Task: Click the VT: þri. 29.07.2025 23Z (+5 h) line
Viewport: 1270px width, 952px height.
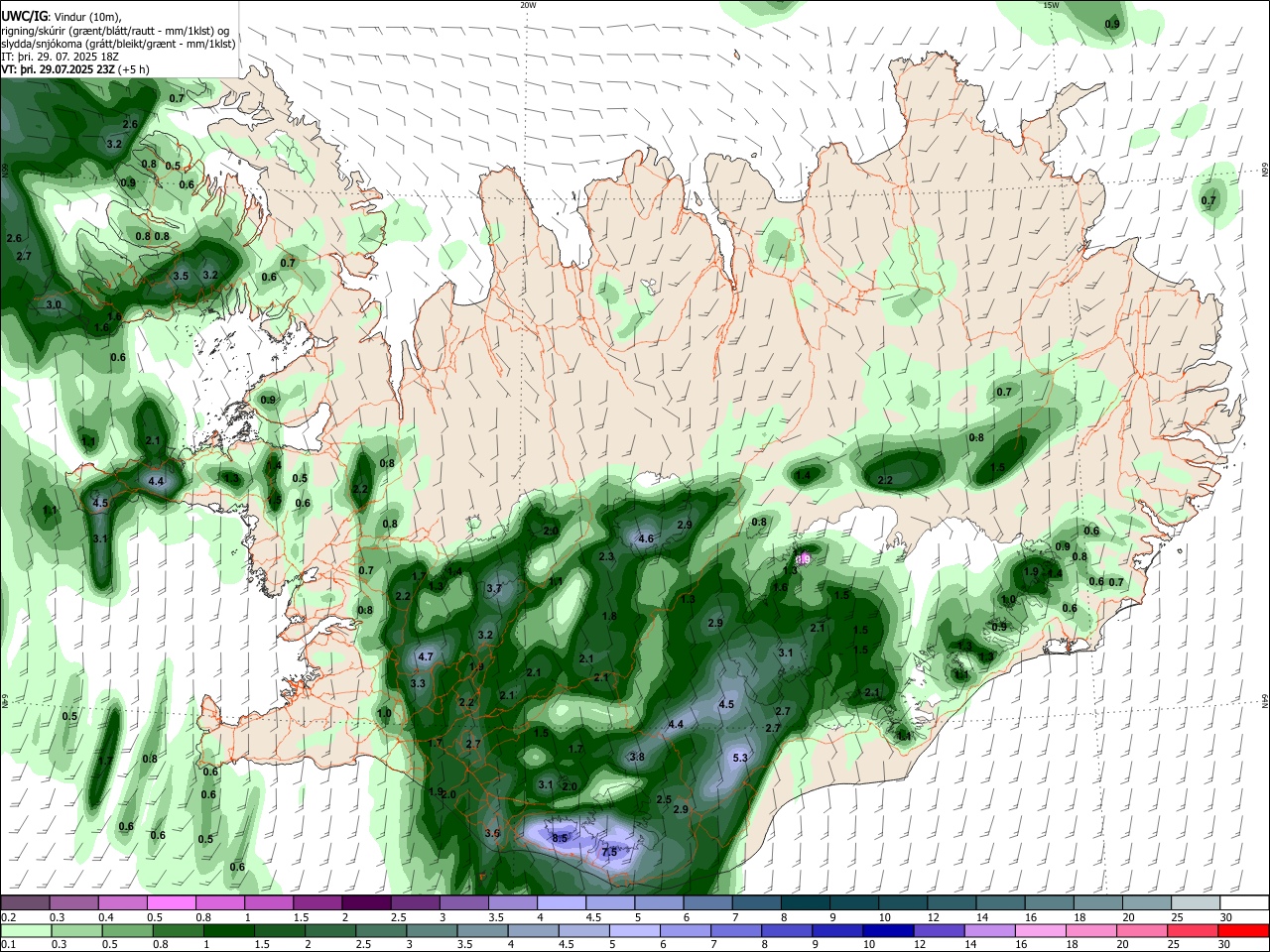Action: point(75,69)
